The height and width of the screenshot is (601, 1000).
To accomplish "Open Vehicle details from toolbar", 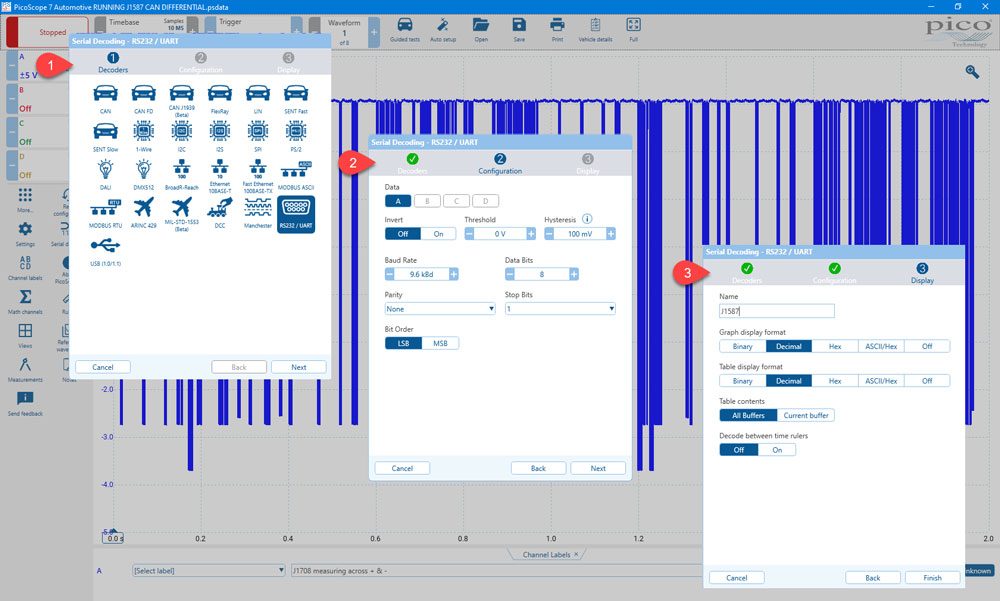I will tap(595, 29).
